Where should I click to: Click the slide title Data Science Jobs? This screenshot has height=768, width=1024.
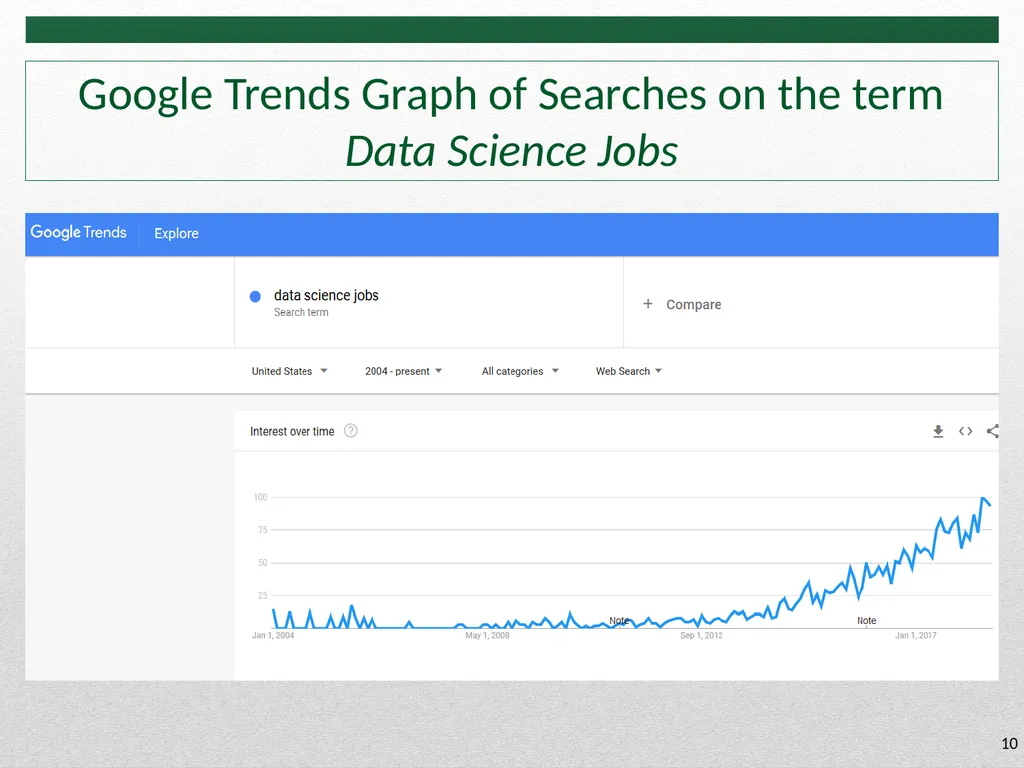click(x=511, y=151)
